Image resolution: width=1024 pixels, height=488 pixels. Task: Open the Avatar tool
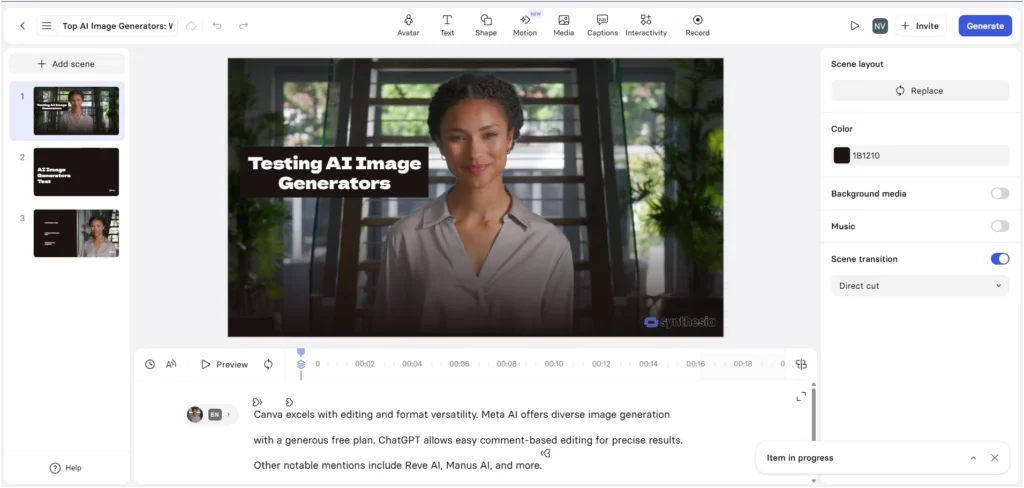pyautogui.click(x=408, y=25)
